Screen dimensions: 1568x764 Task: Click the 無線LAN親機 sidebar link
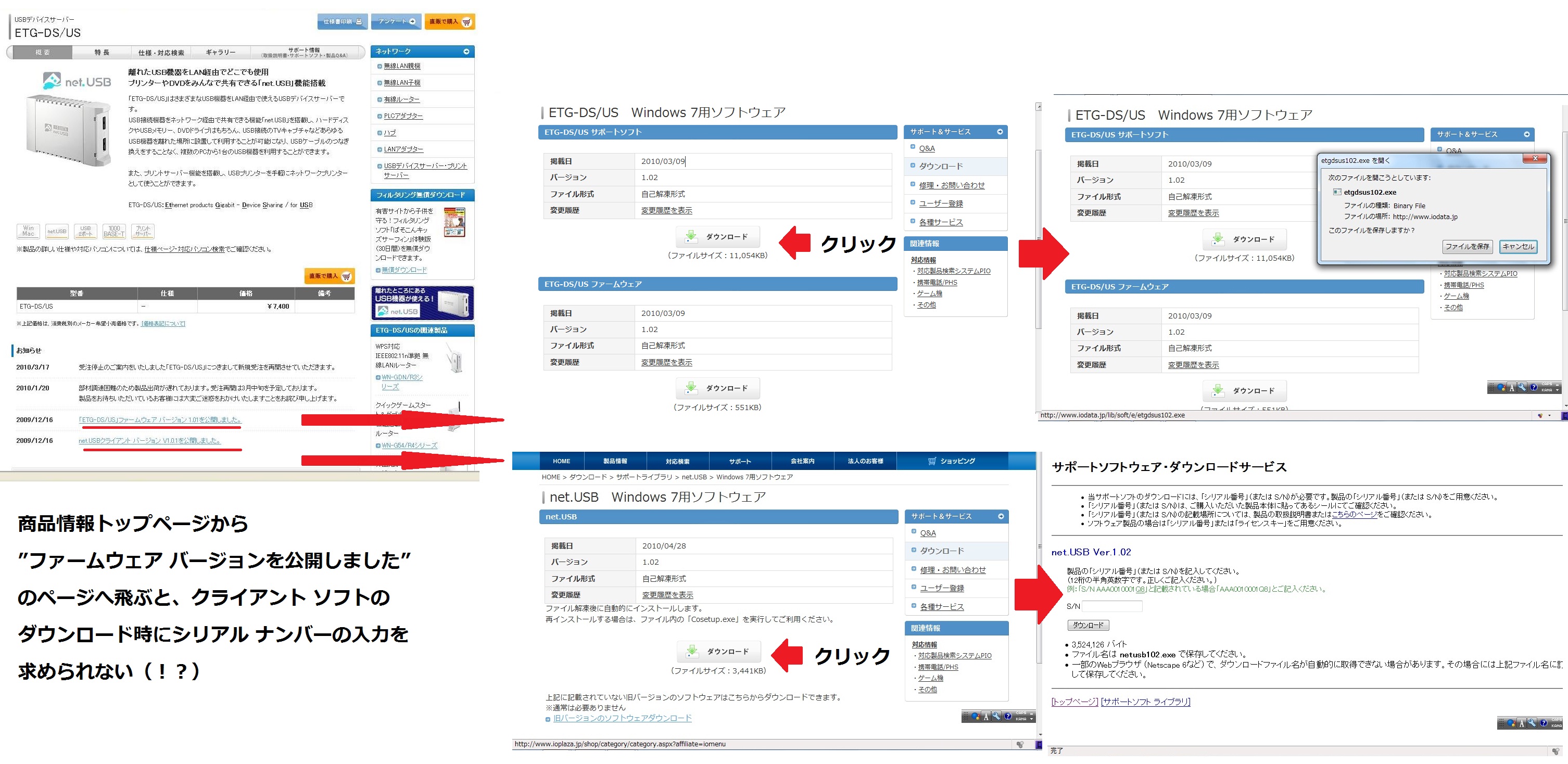402,66
